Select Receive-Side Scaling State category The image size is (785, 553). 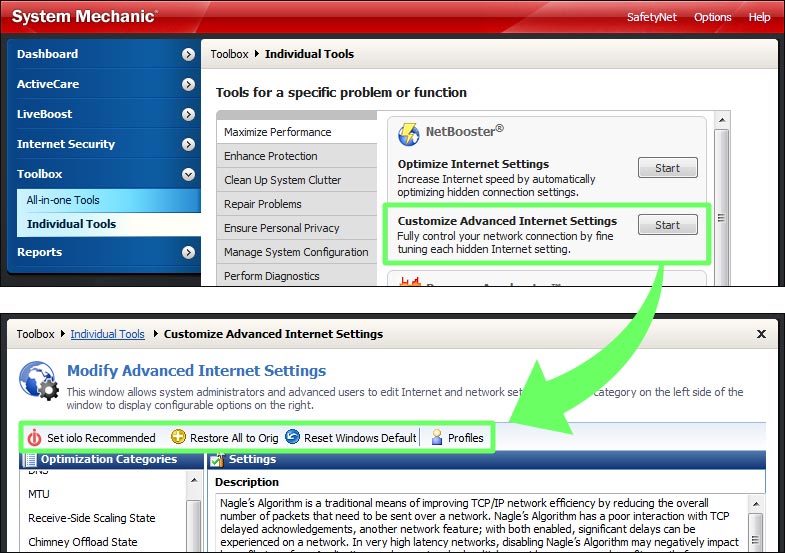92,518
